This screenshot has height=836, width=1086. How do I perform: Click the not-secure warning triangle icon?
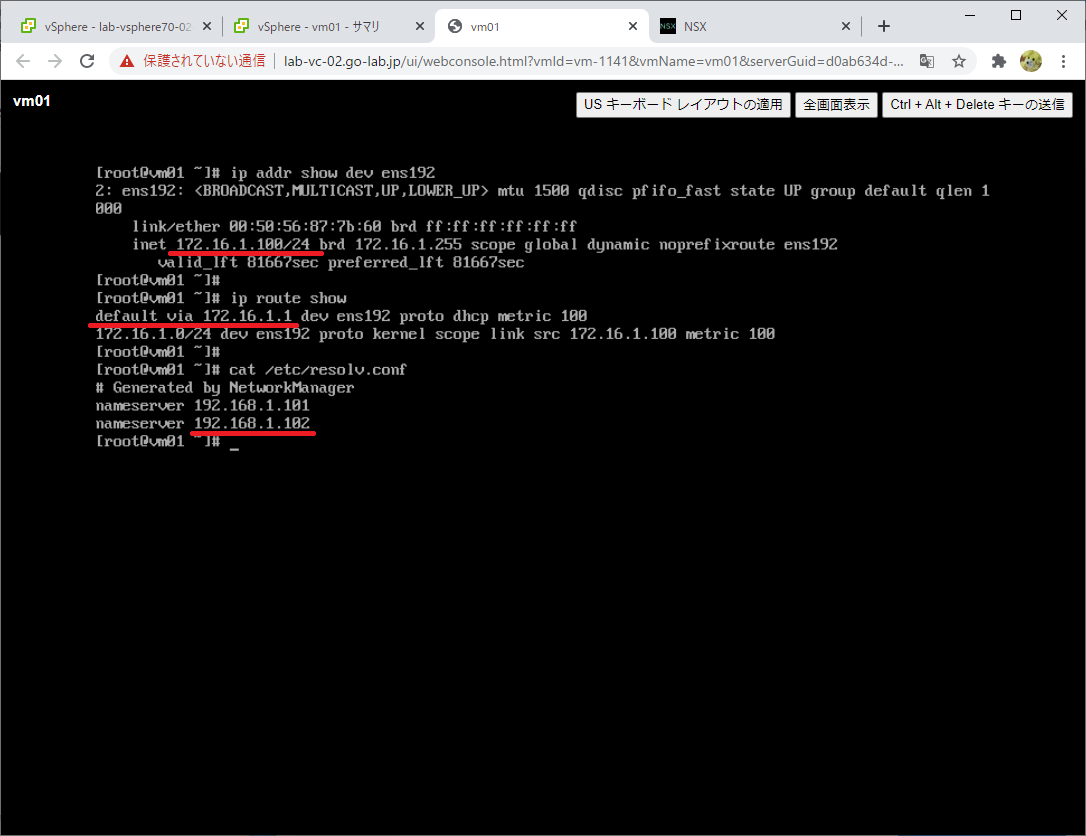127,62
